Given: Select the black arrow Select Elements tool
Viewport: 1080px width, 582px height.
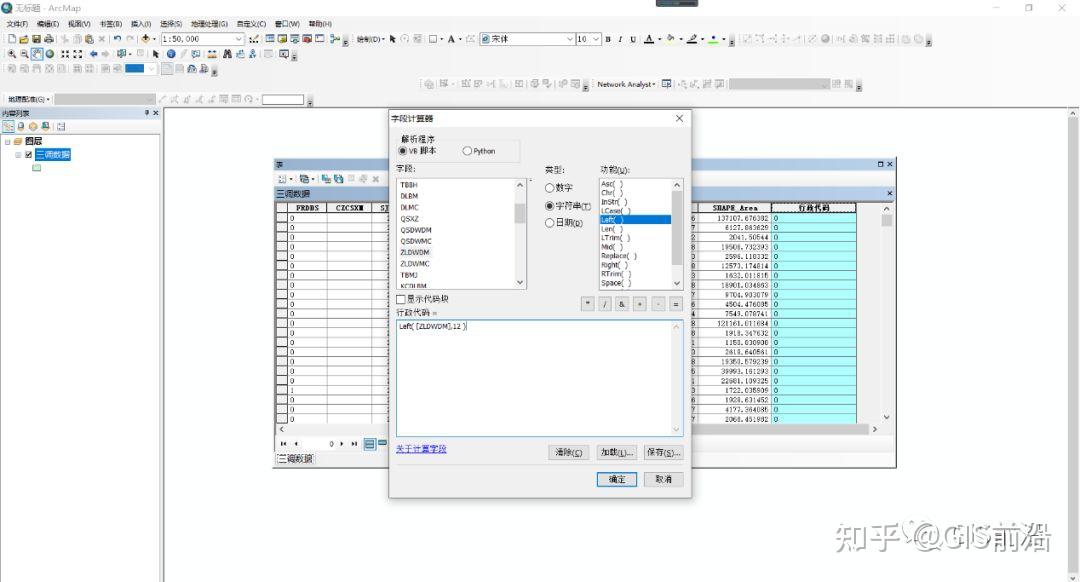Looking at the screenshot, I should pos(156,54).
